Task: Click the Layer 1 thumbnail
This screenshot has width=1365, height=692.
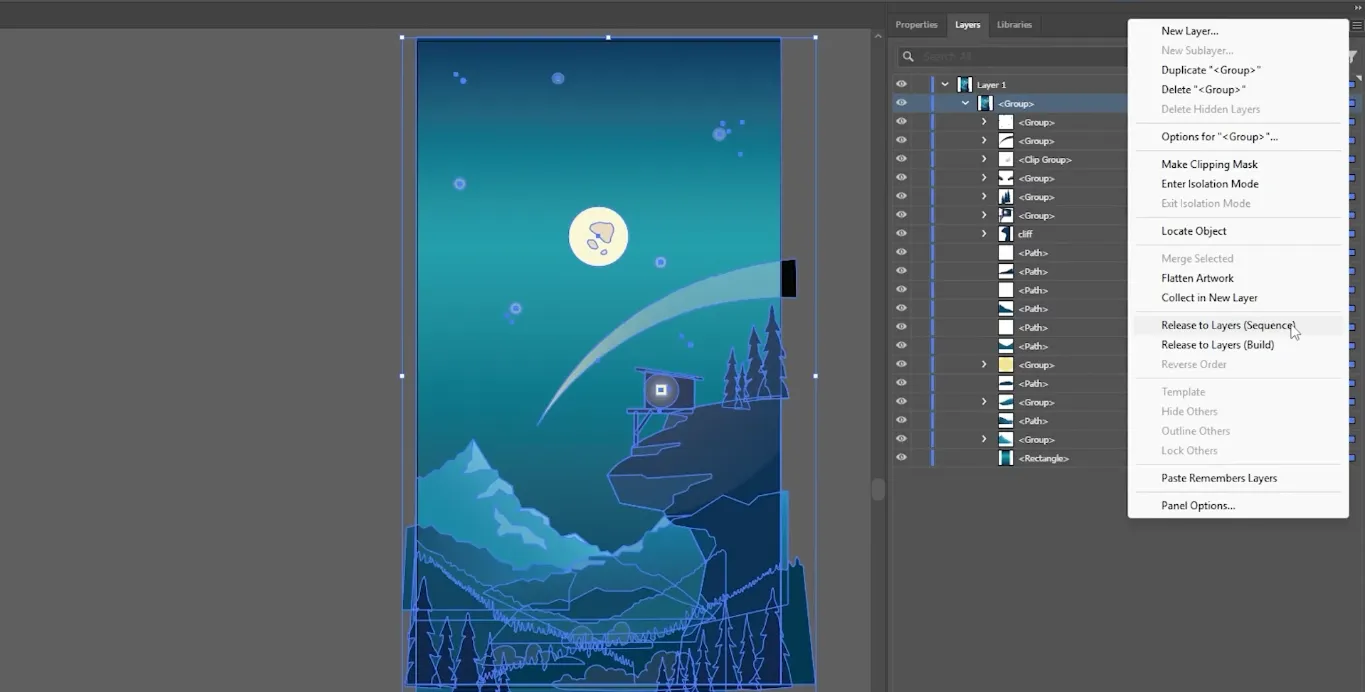Action: (x=964, y=84)
